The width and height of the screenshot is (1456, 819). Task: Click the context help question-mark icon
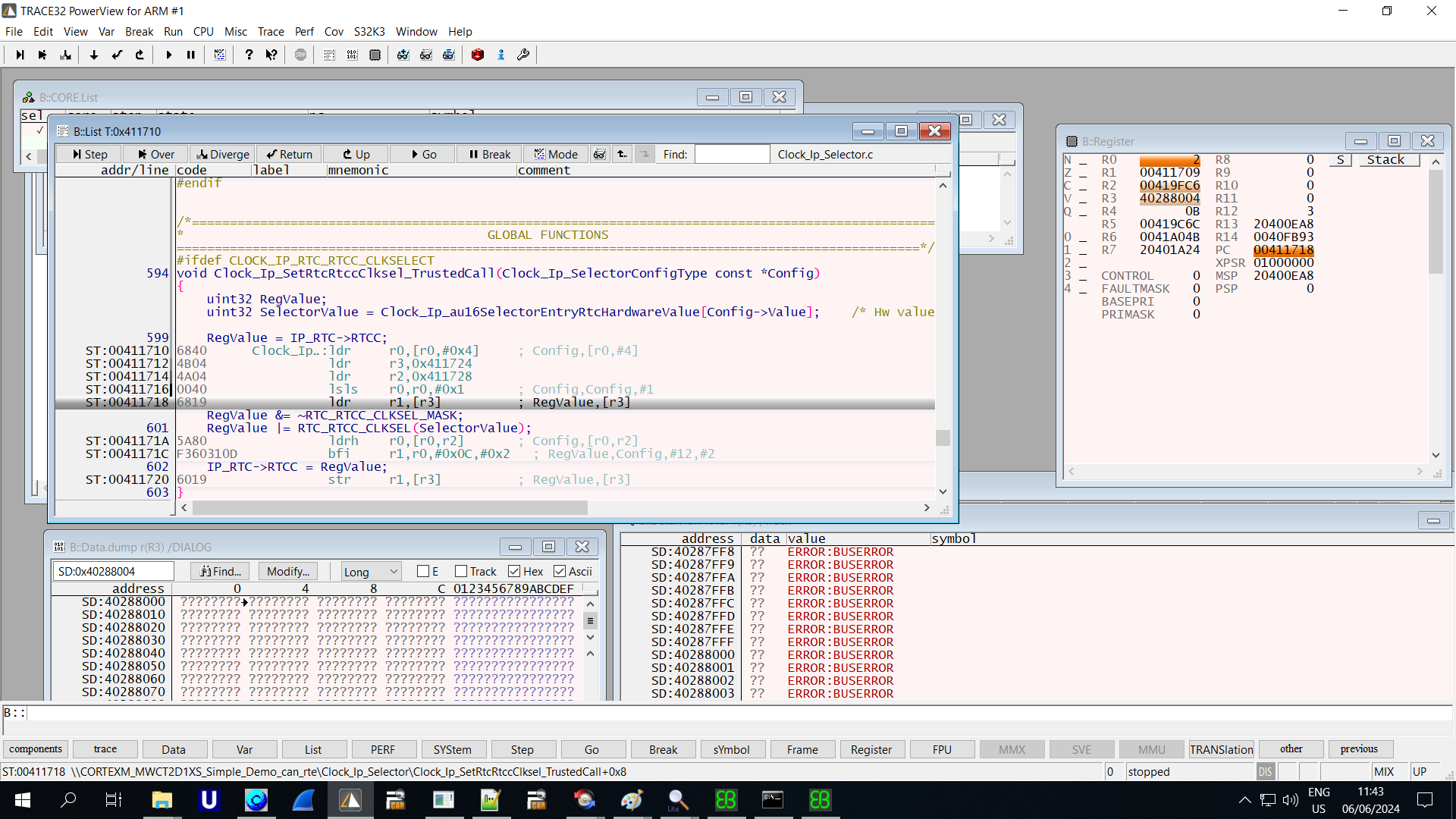[271, 55]
